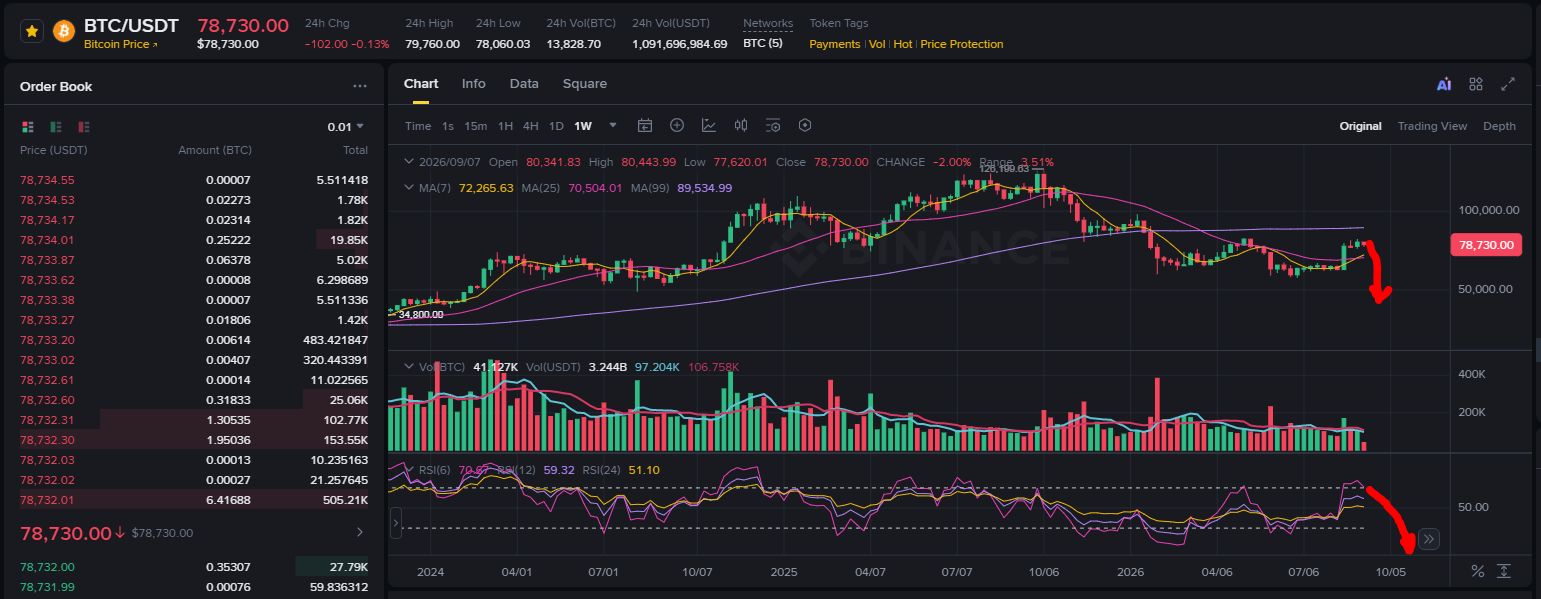Open the AI chart analysis tool
1541x599 pixels.
pyautogui.click(x=1444, y=85)
